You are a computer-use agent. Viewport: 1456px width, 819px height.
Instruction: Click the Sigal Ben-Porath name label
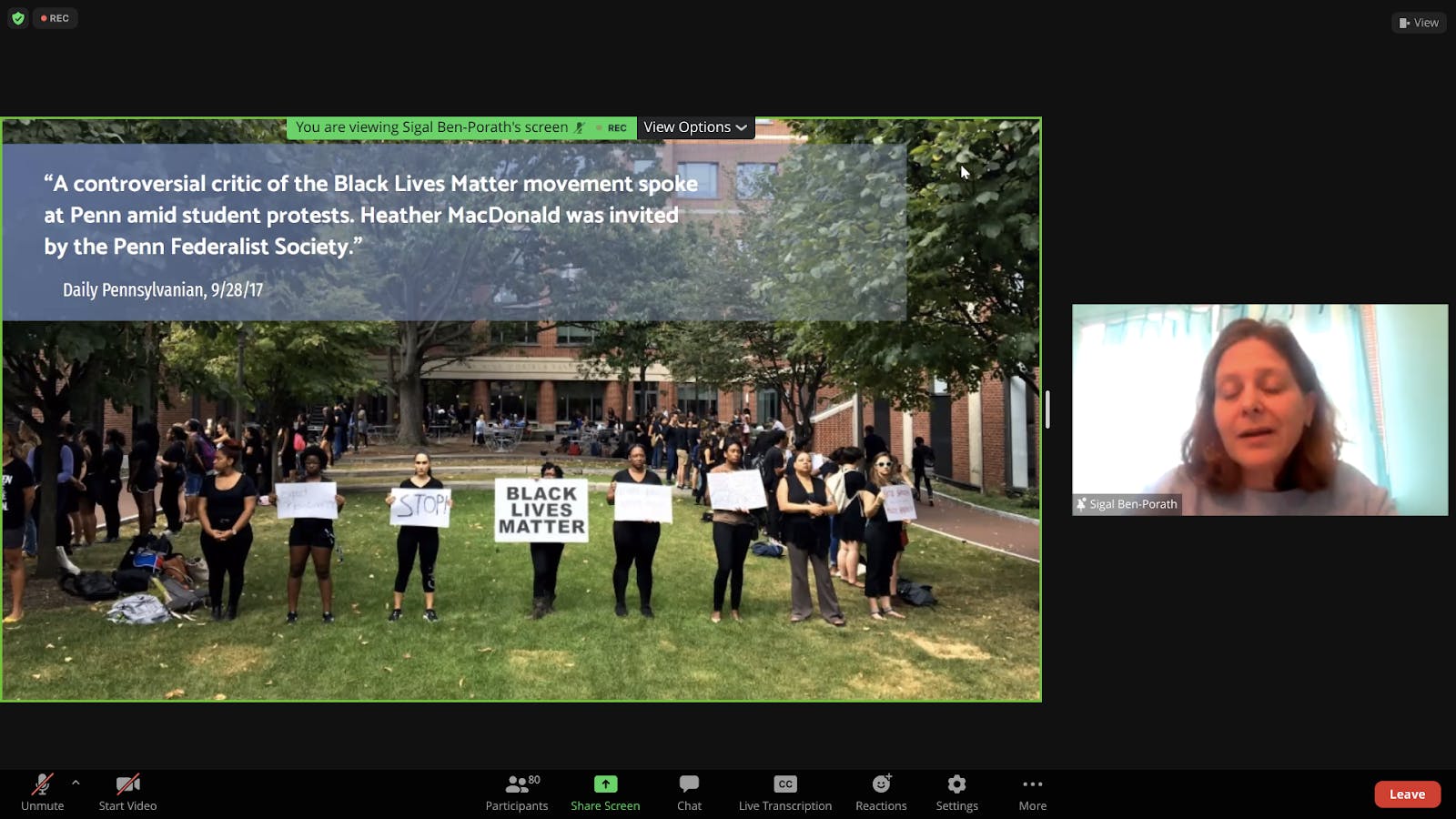tap(1128, 504)
